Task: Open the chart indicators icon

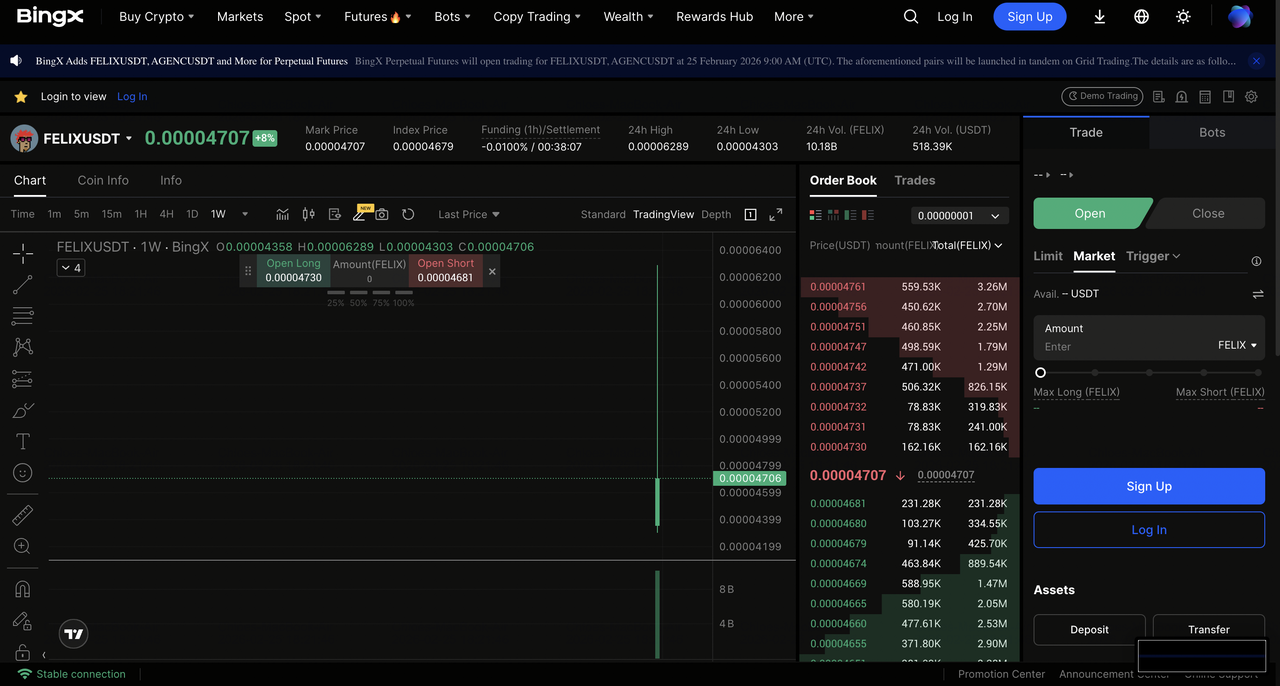Action: [283, 214]
